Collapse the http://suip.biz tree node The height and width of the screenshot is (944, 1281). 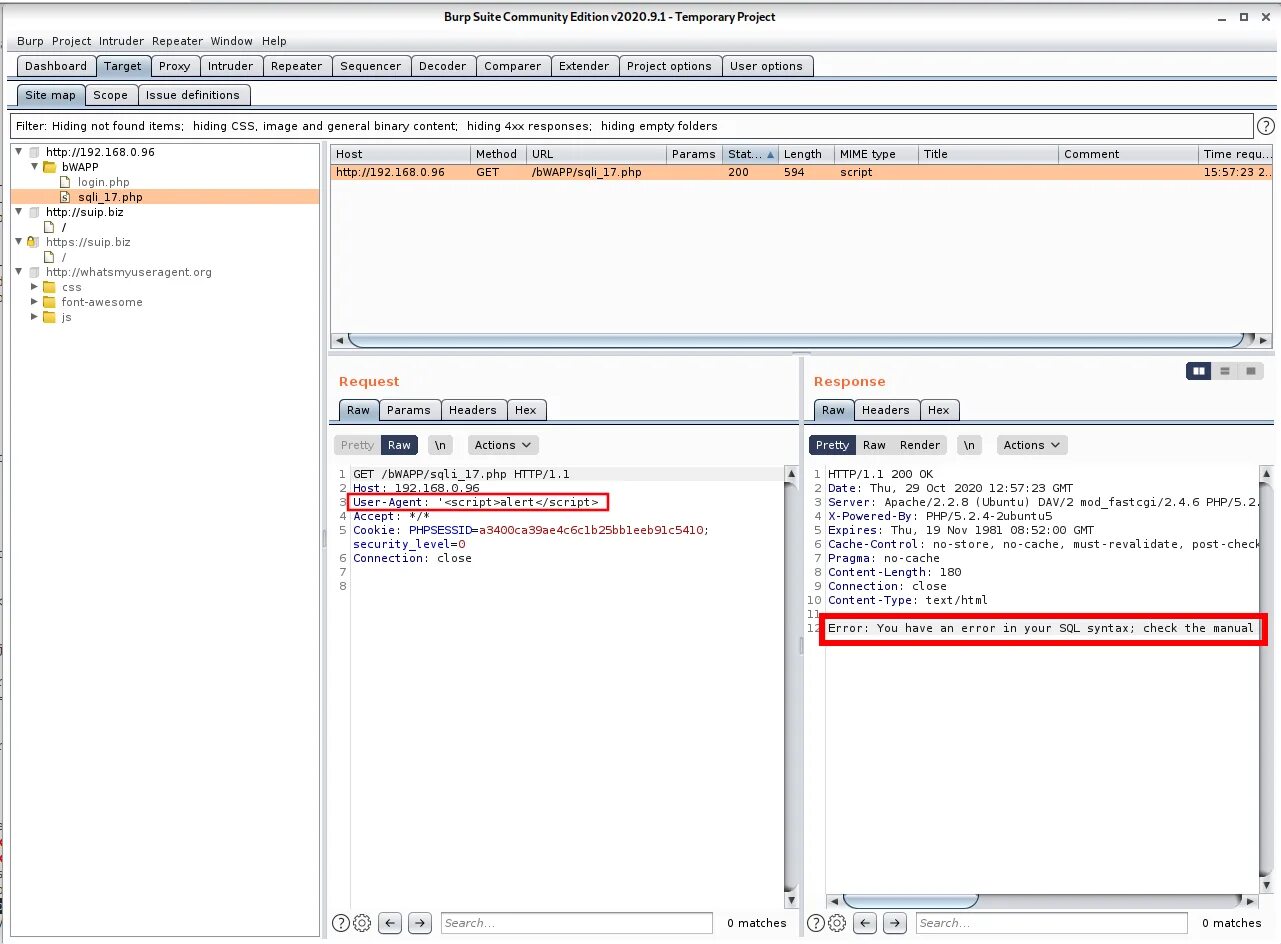(x=19, y=212)
